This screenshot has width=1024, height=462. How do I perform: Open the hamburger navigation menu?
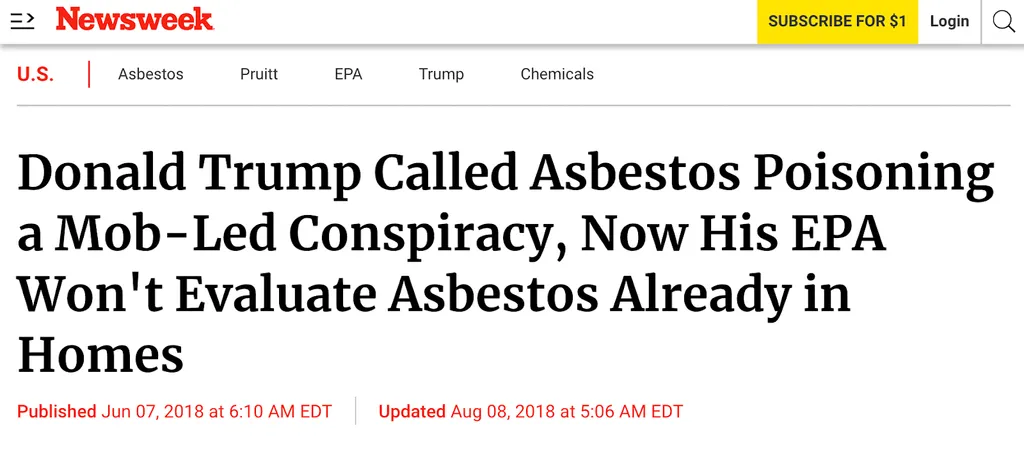(x=22, y=22)
